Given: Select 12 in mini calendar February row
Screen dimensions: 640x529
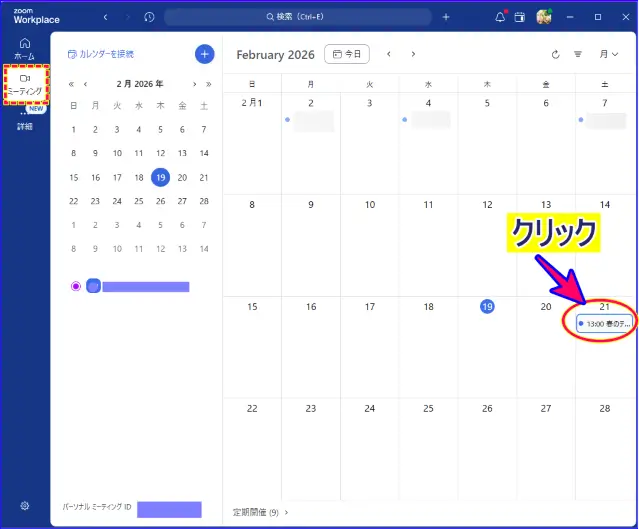Looking at the screenshot, I should point(160,153).
